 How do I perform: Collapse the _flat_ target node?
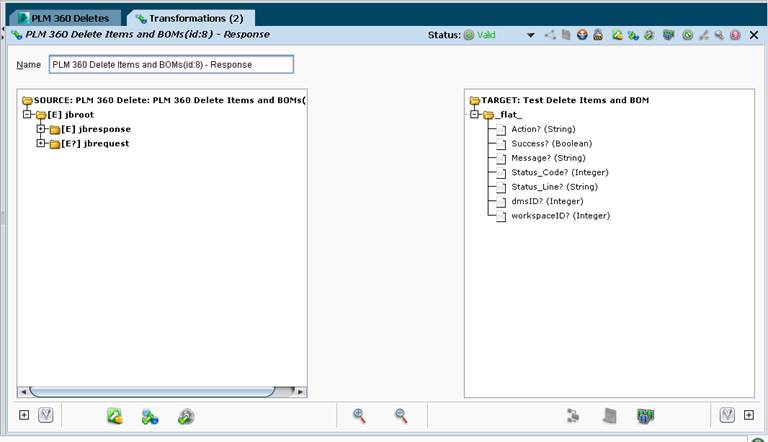[474, 115]
